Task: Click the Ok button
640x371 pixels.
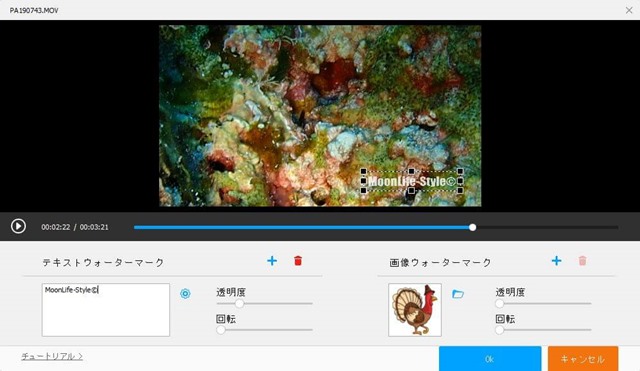Action: point(490,359)
